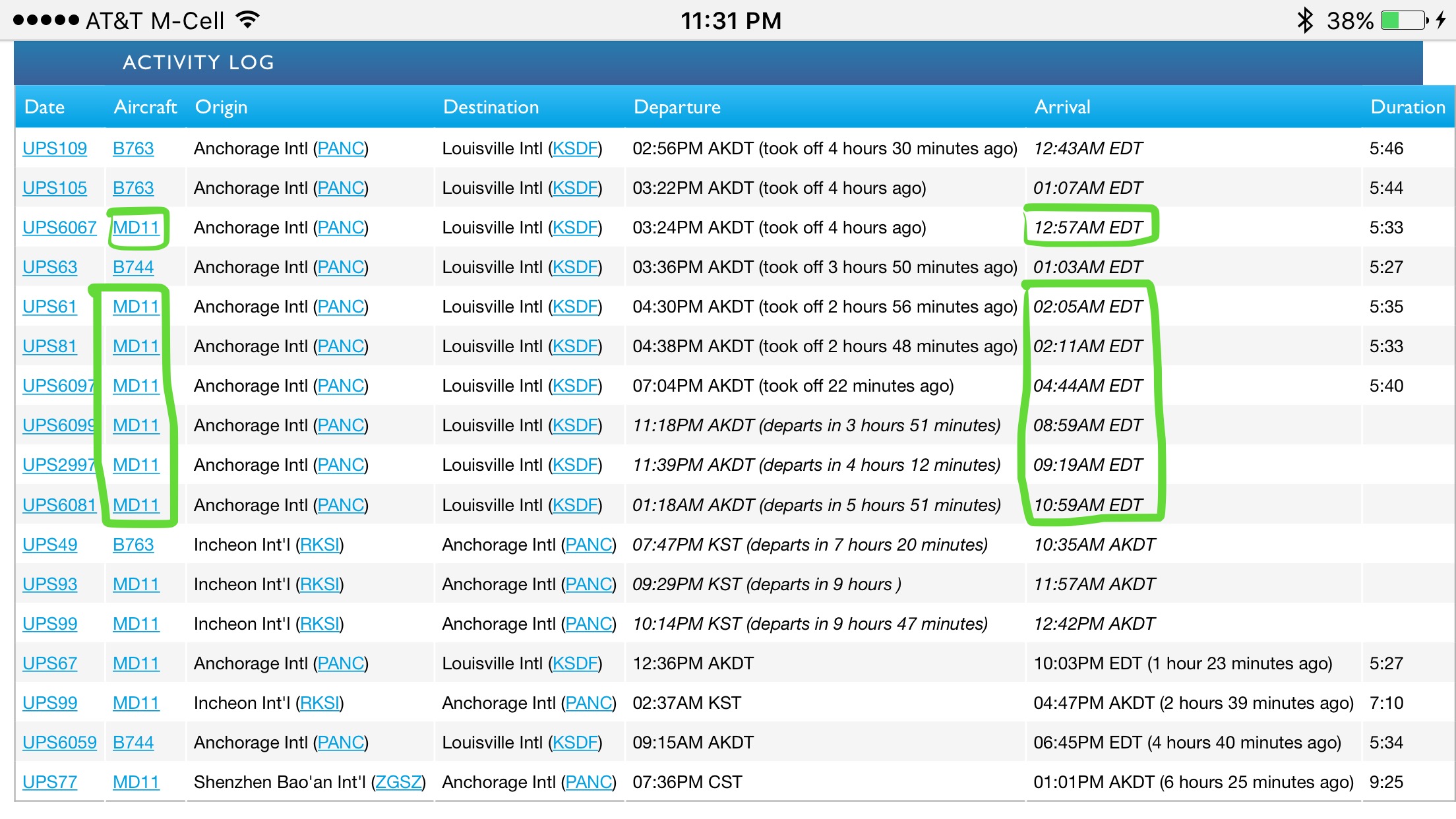Open flight UPS6067 link
Image resolution: width=1456 pixels, height=819 pixels.
pos(59,228)
